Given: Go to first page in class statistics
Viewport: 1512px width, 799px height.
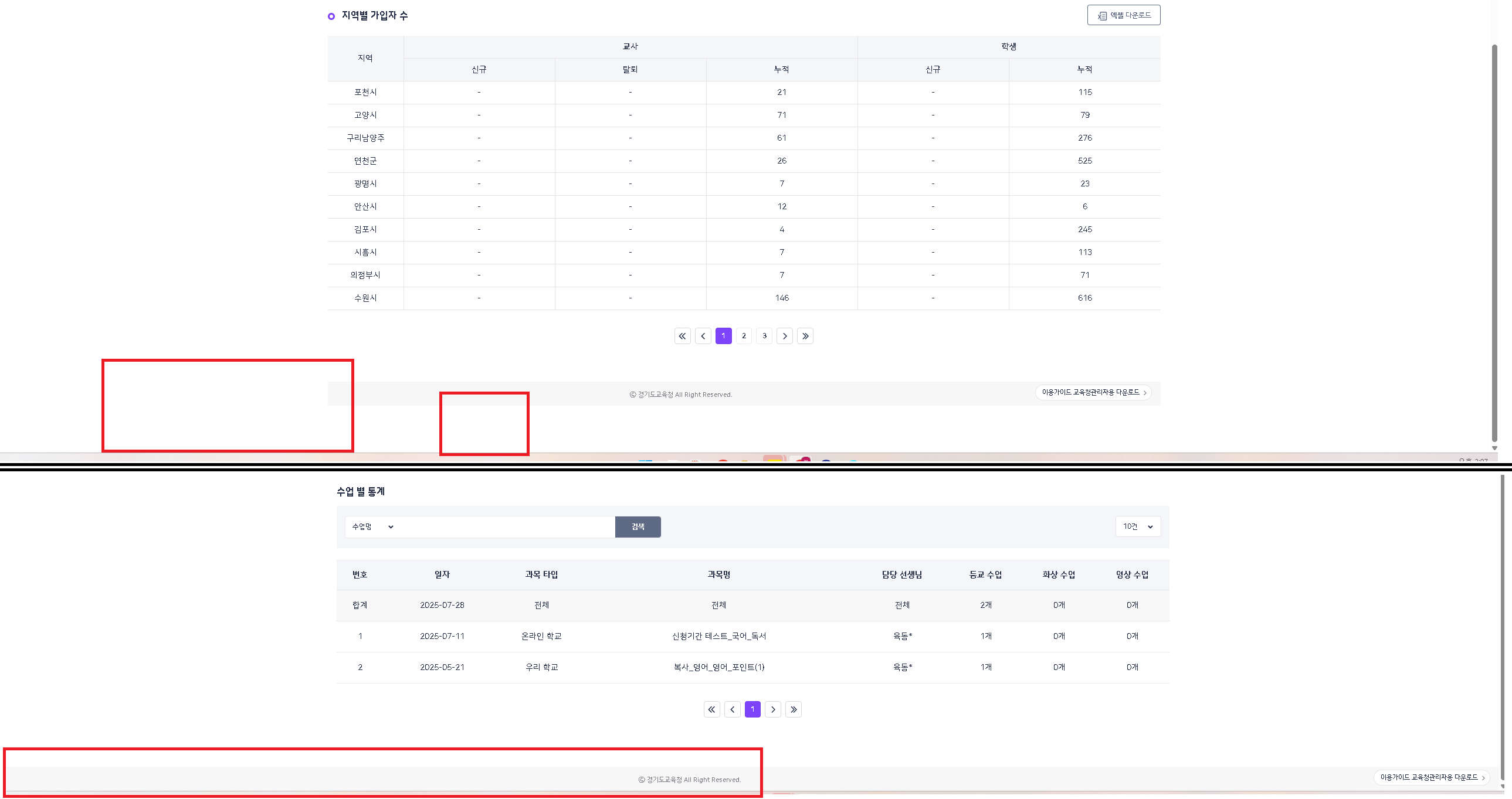Looking at the screenshot, I should click(x=711, y=710).
